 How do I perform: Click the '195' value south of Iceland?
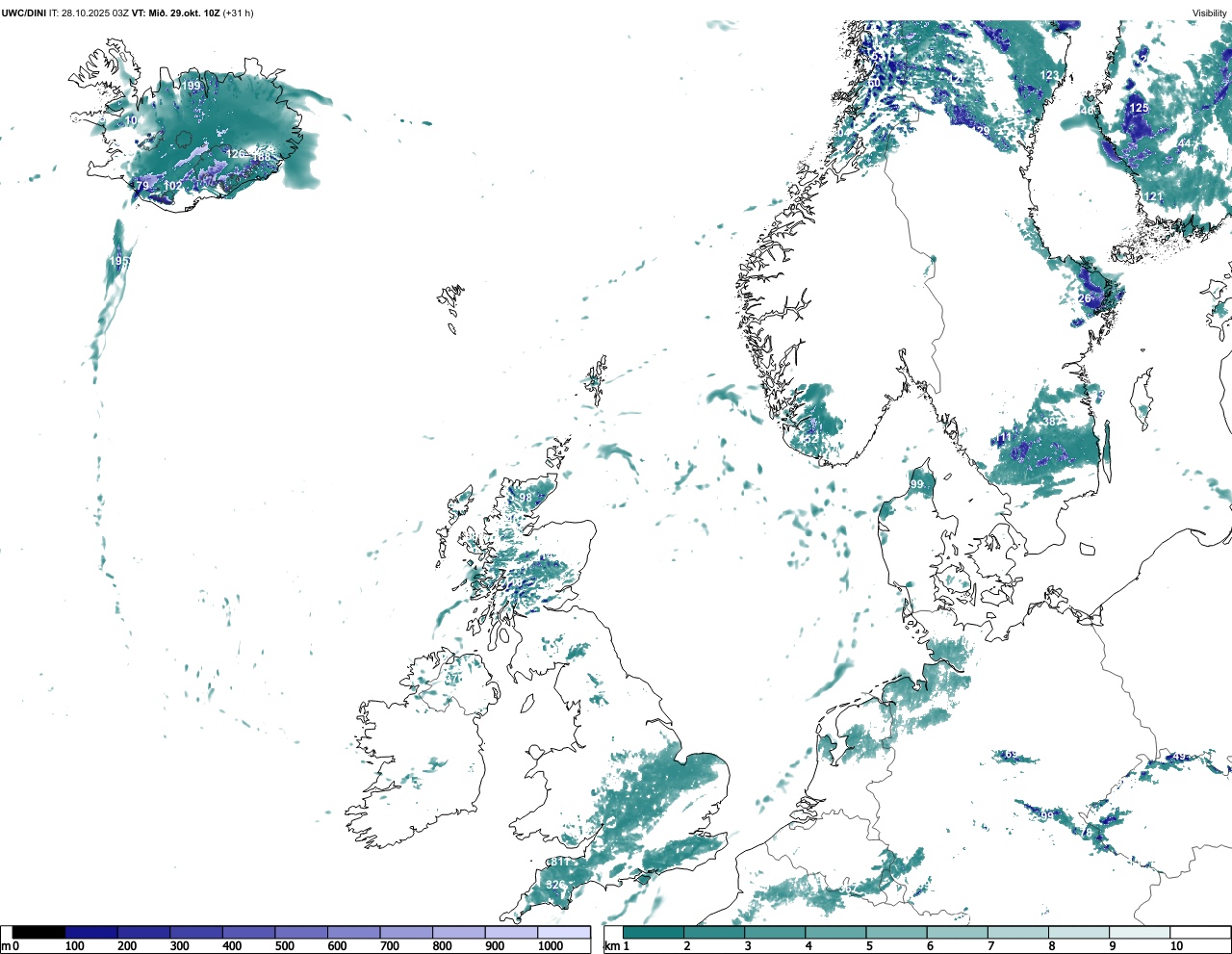tap(118, 262)
